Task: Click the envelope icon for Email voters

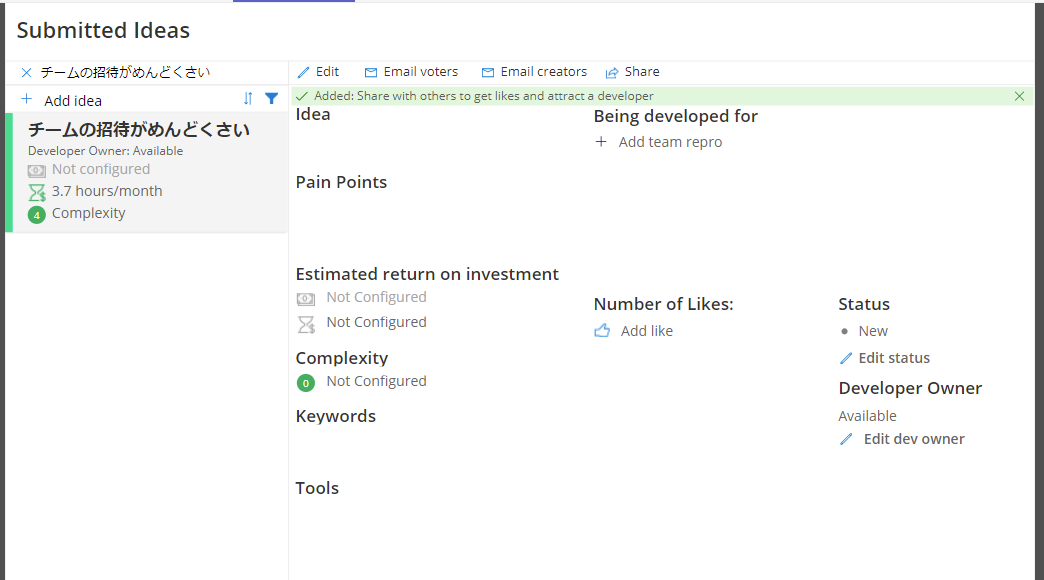Action: click(371, 73)
